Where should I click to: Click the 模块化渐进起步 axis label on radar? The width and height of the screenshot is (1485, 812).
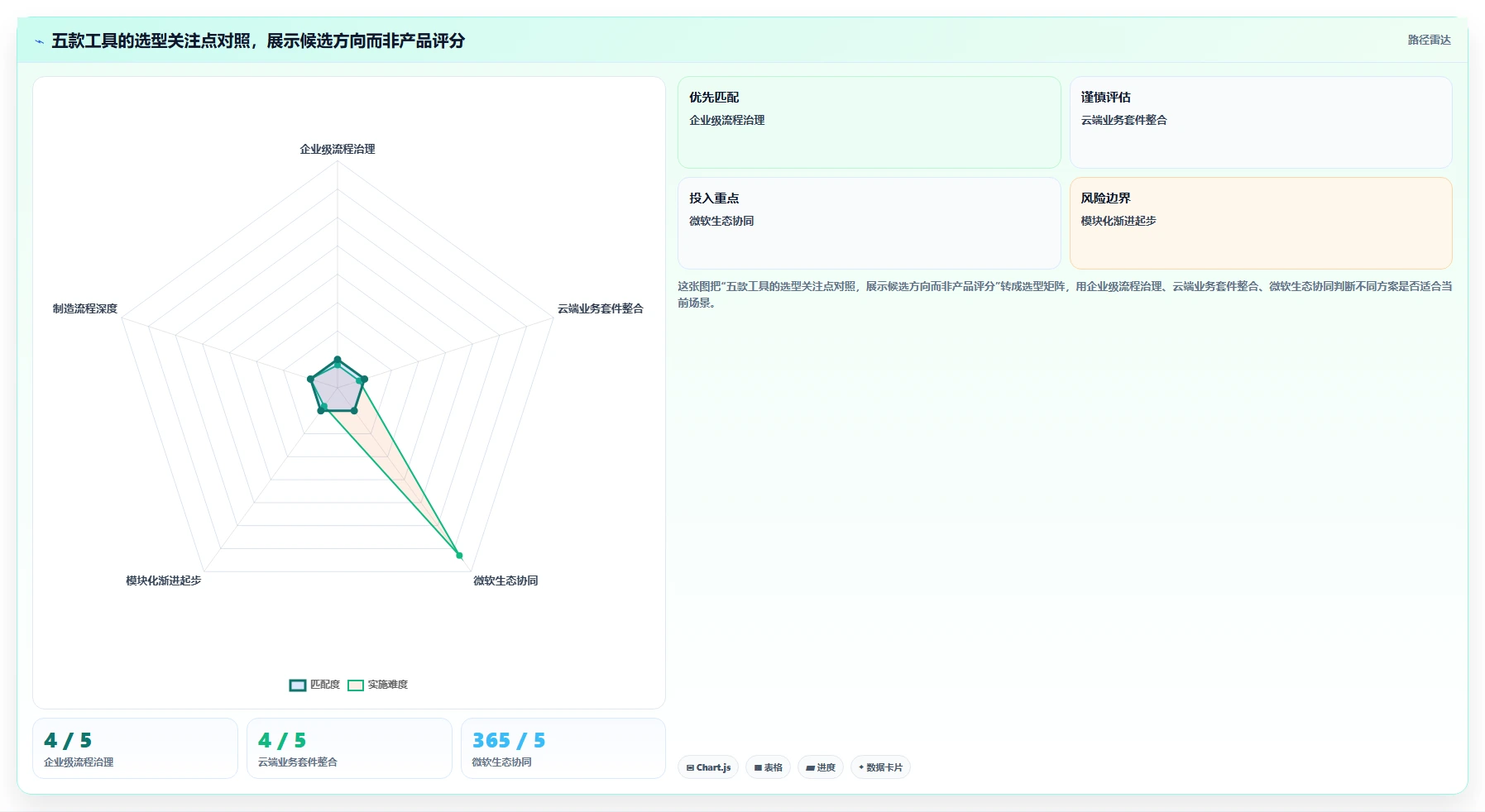click(x=164, y=580)
